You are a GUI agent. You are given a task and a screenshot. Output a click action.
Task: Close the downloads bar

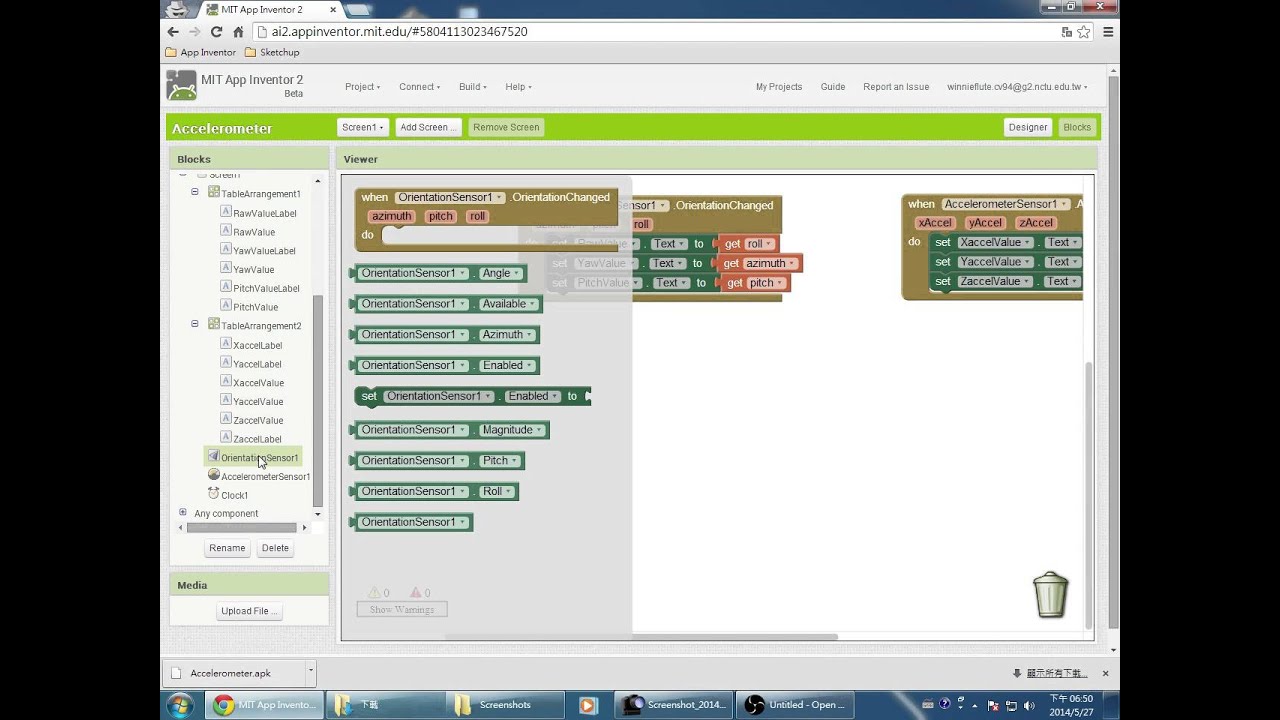1105,673
